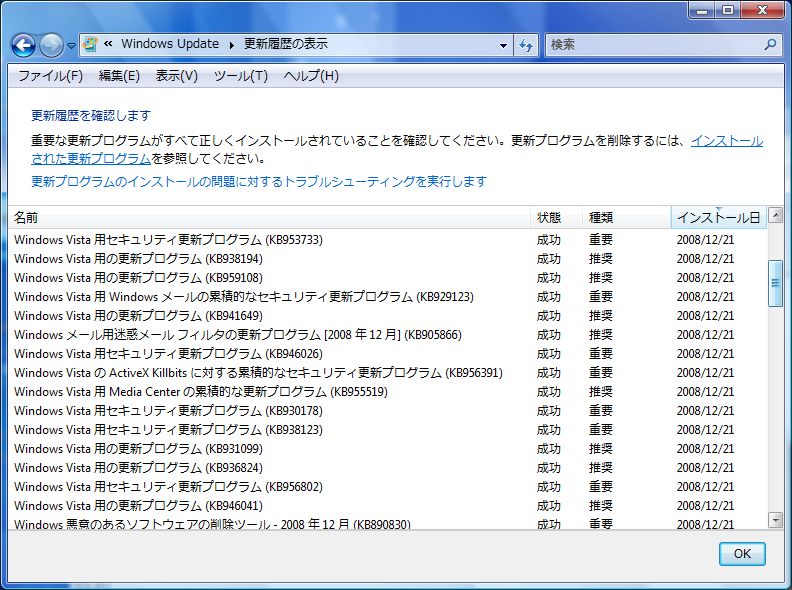
Task: Click the list scrollbar up arrow
Action: 775,216
